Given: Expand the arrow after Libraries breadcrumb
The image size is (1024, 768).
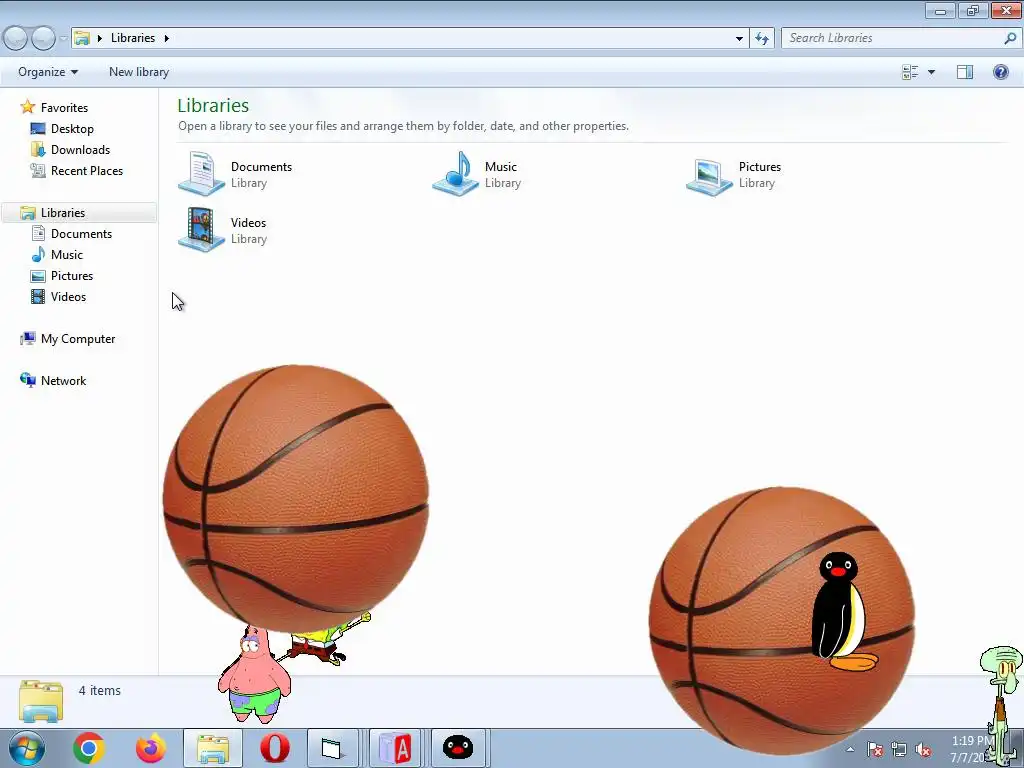Looking at the screenshot, I should pyautogui.click(x=167, y=38).
